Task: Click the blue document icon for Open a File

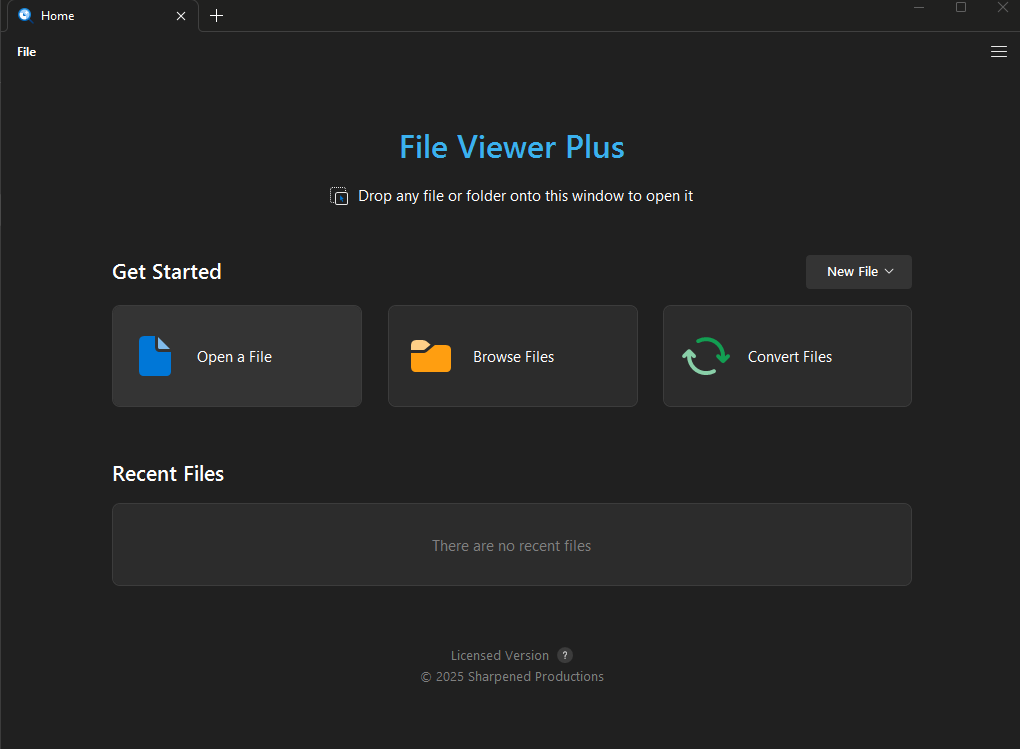Action: pos(155,356)
